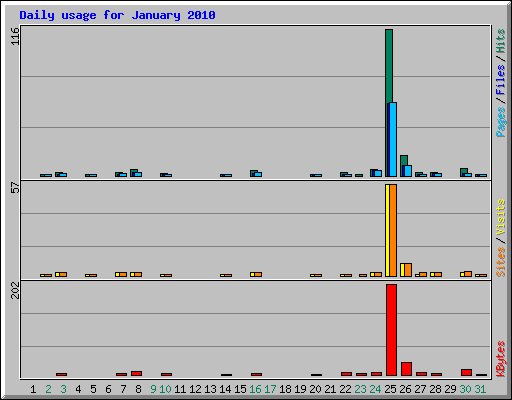512x400 pixels.
Task: Click the 57 scale value of the visits chart
Action: 15,188
